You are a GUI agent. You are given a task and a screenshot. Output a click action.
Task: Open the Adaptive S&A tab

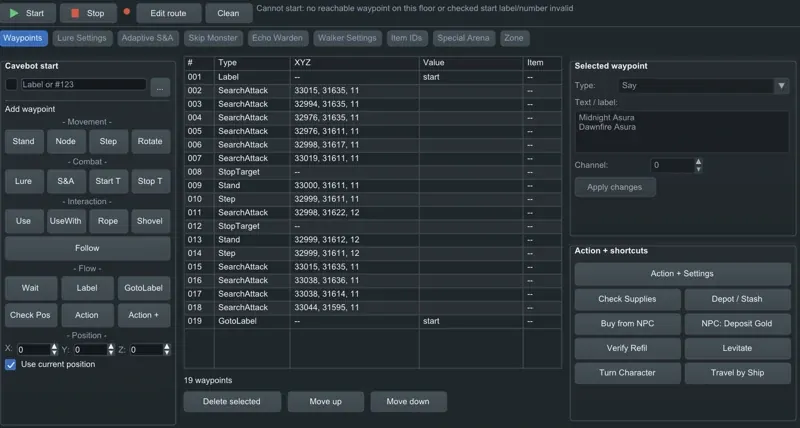[147, 38]
